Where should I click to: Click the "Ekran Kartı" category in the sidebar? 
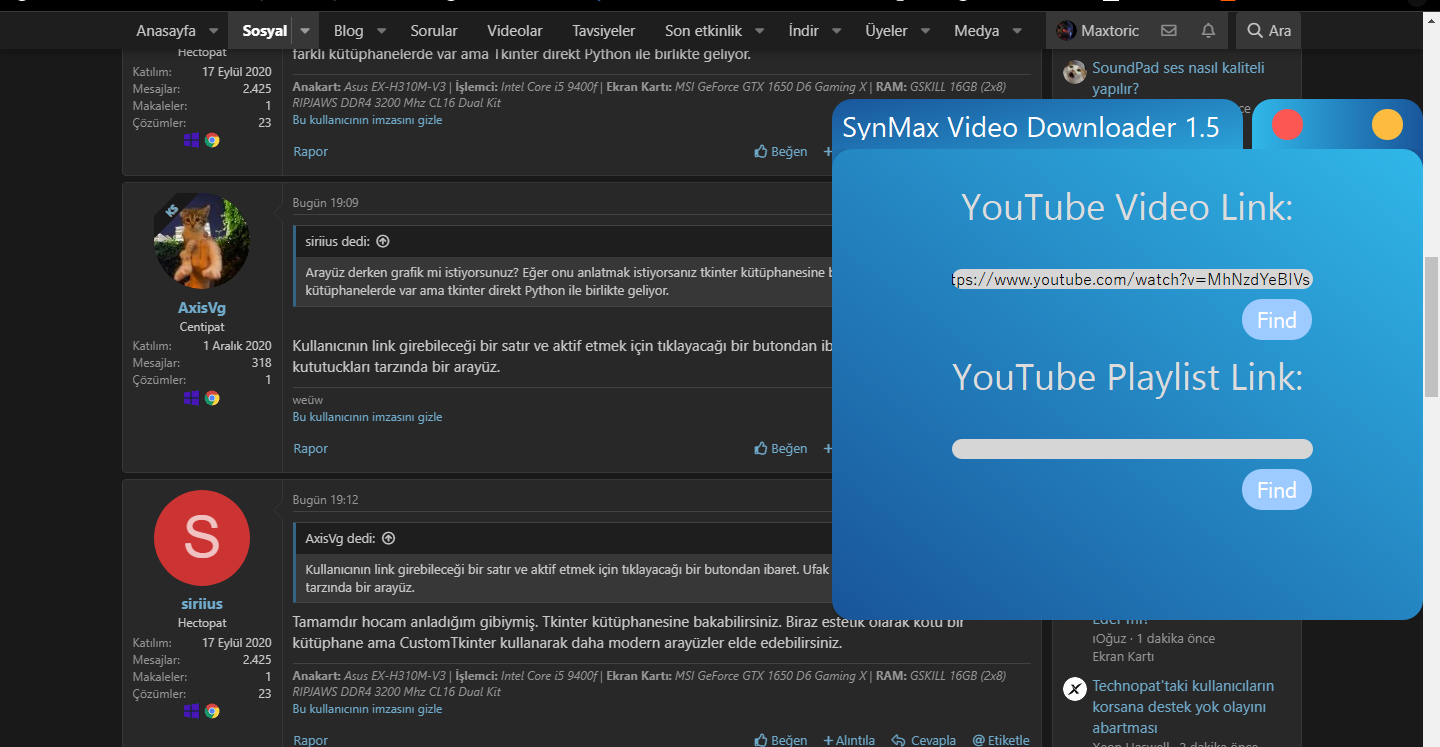click(1123, 657)
